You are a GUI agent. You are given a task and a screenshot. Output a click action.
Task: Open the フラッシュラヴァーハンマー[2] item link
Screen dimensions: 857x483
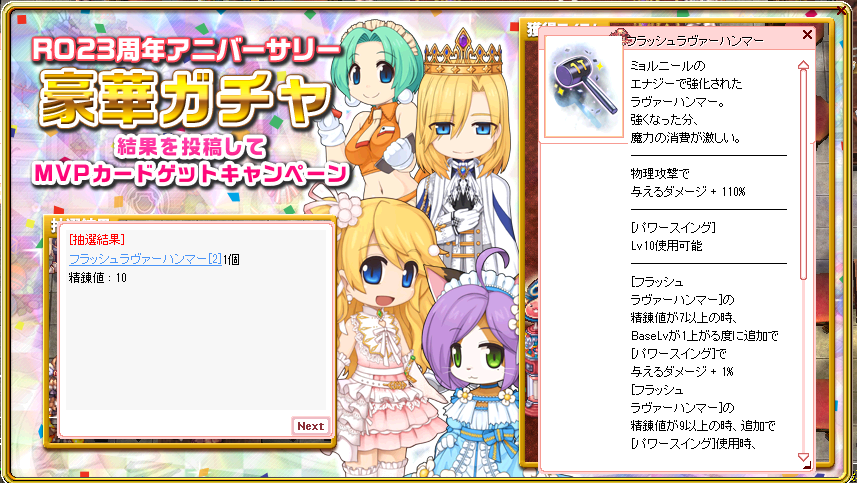pos(145,259)
